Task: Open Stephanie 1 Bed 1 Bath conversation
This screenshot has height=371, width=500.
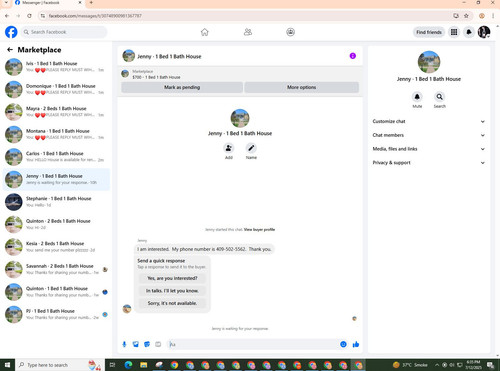Action: [56, 202]
